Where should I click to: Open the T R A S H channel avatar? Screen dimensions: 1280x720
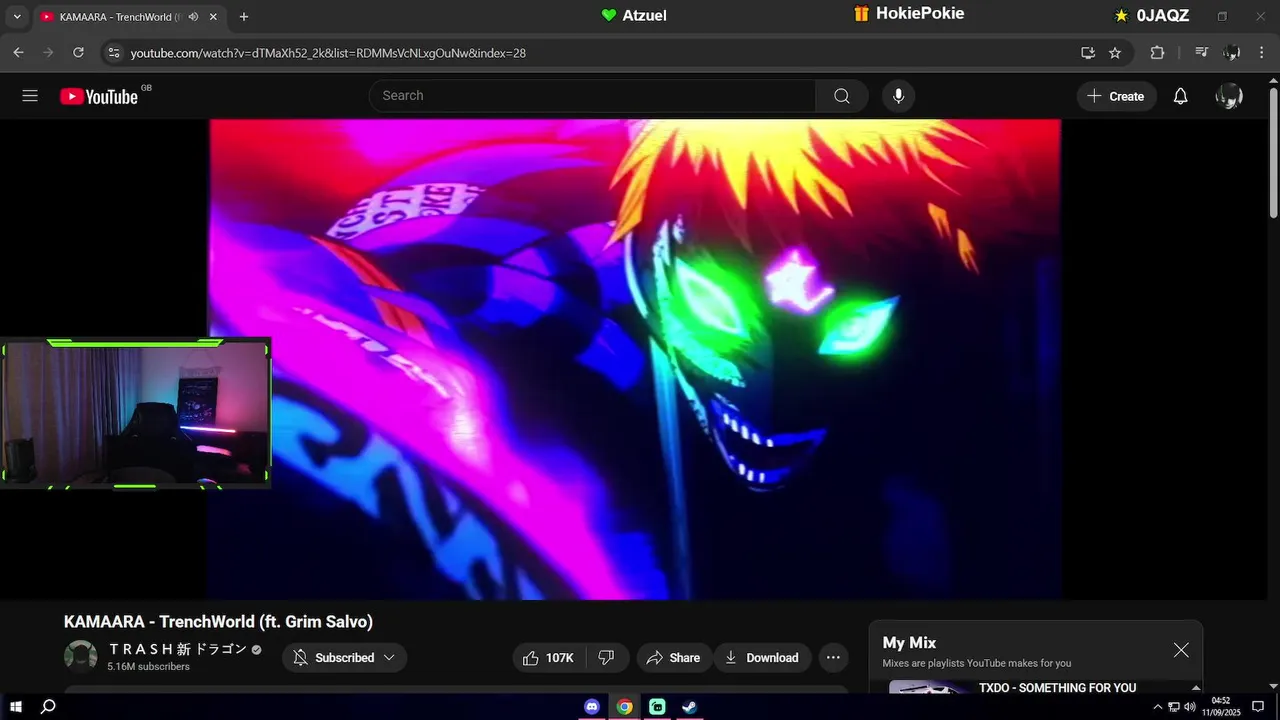(x=81, y=656)
